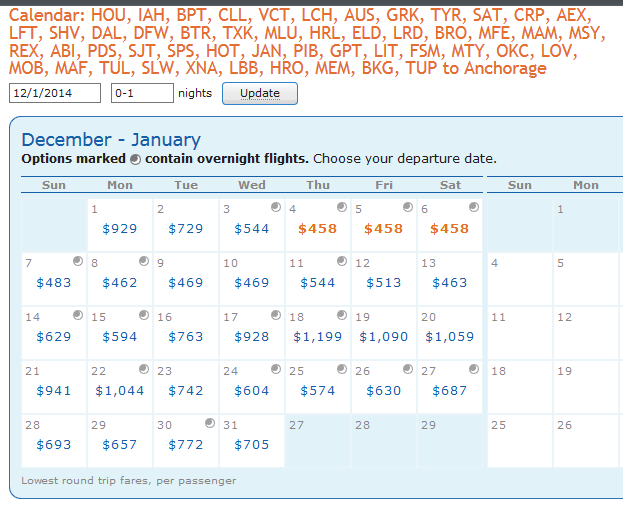Viewport: 623px width, 519px height.
Task: Select the $462 fare on December 8
Action: point(120,282)
